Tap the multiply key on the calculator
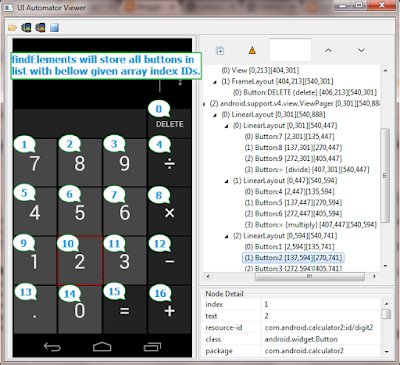400x365 pixels. point(169,211)
